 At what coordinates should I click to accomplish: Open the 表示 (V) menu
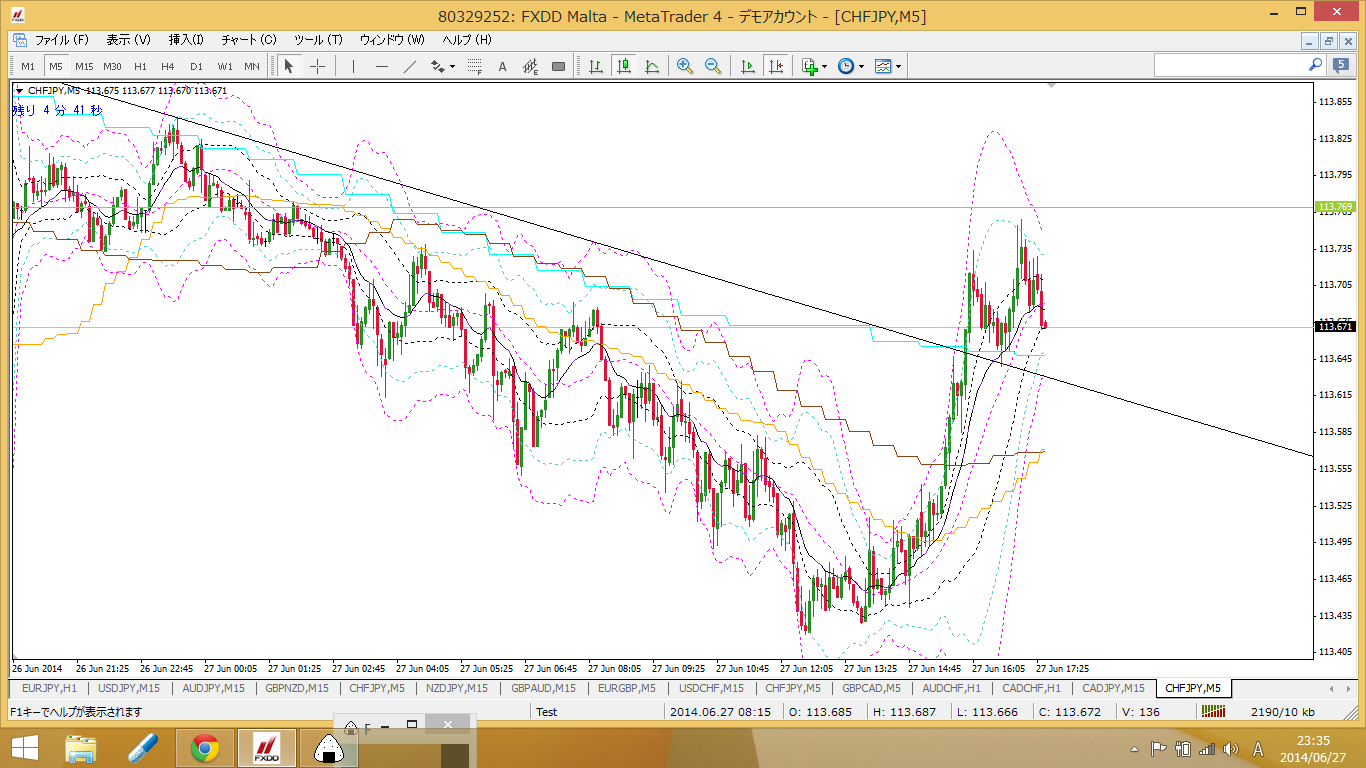(x=128, y=40)
